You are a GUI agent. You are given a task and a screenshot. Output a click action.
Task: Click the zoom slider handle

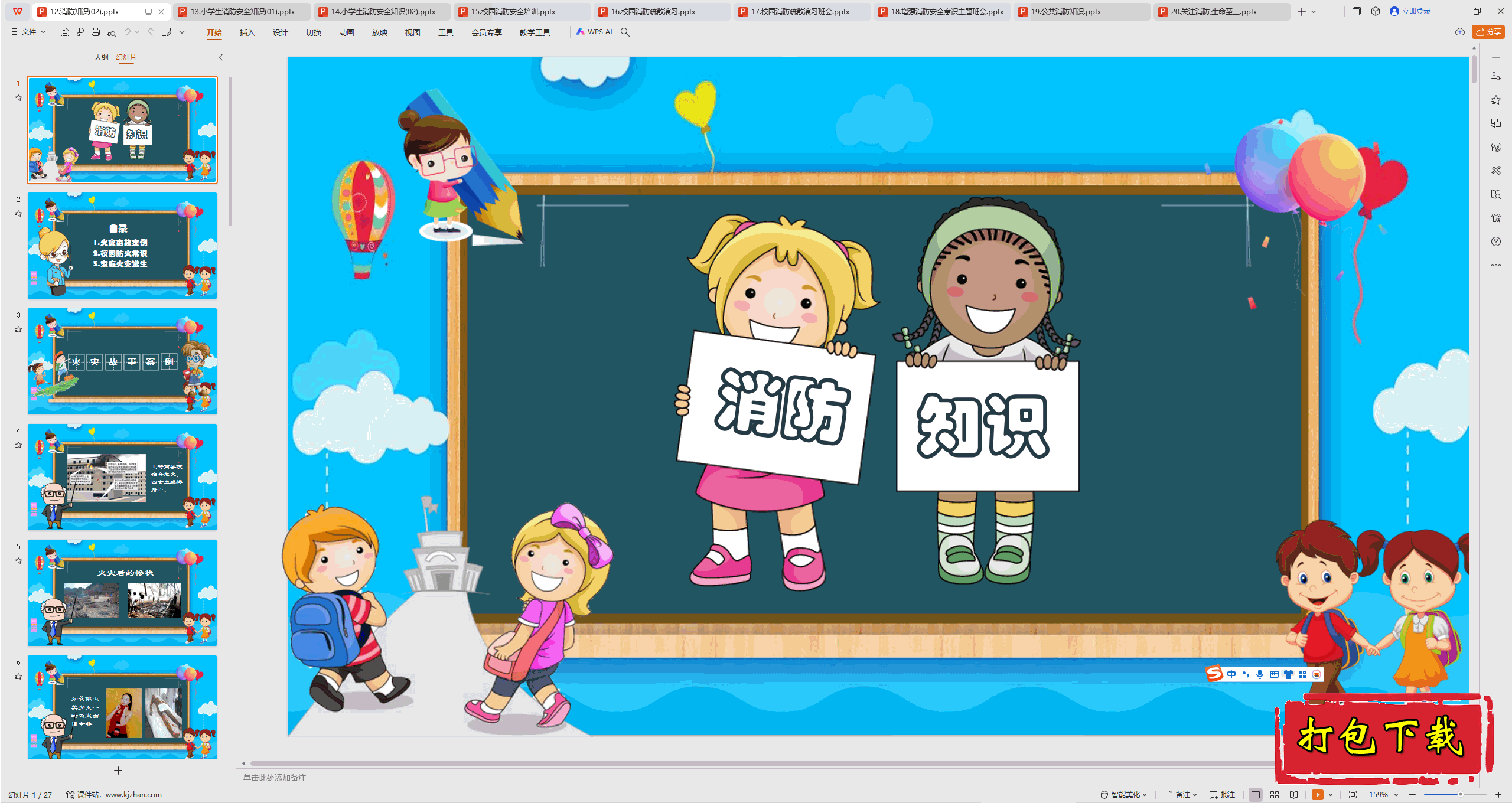click(x=1460, y=795)
